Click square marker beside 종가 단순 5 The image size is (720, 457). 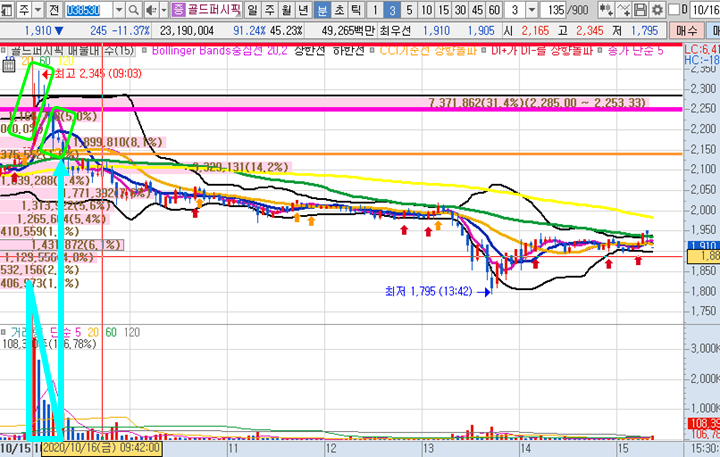600,50
